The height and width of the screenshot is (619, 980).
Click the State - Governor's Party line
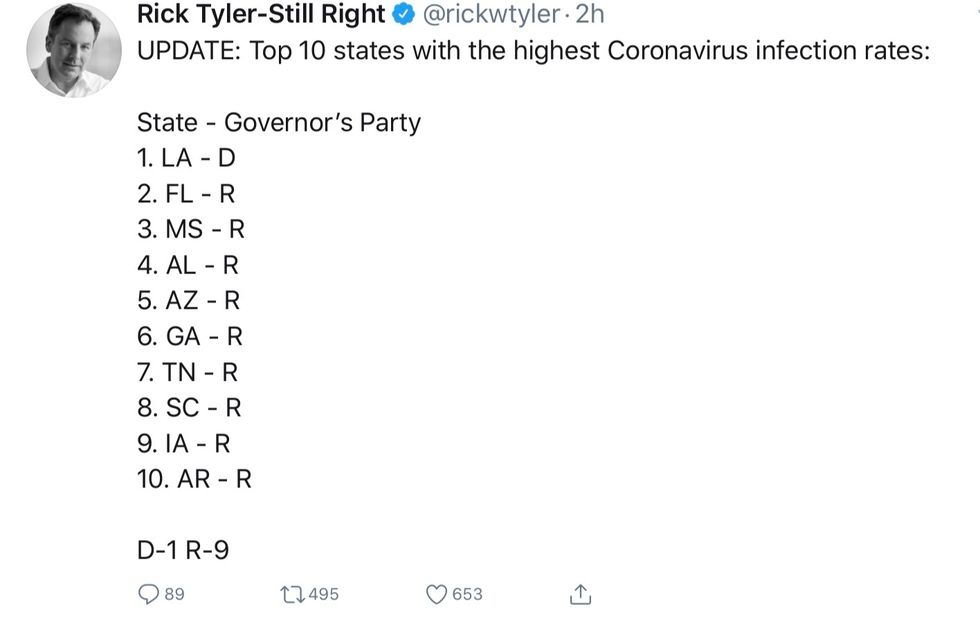pyautogui.click(x=279, y=122)
